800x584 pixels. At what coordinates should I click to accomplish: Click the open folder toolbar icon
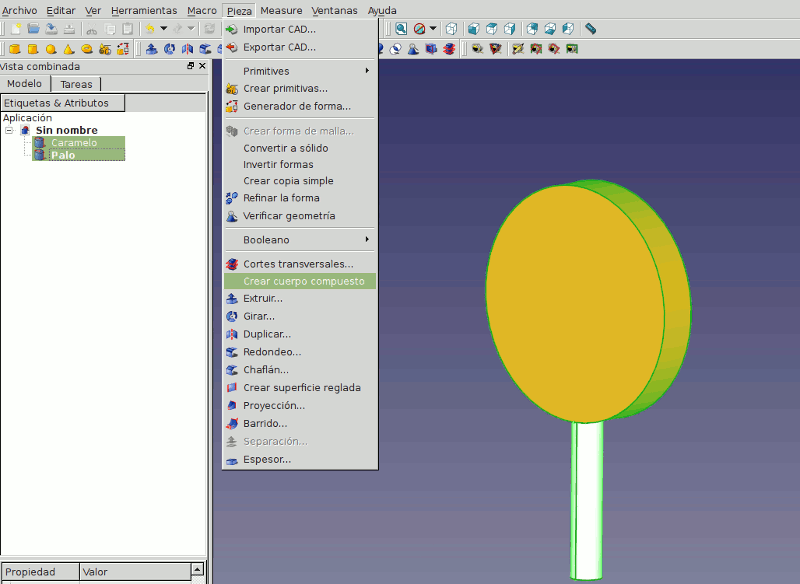click(x=33, y=29)
